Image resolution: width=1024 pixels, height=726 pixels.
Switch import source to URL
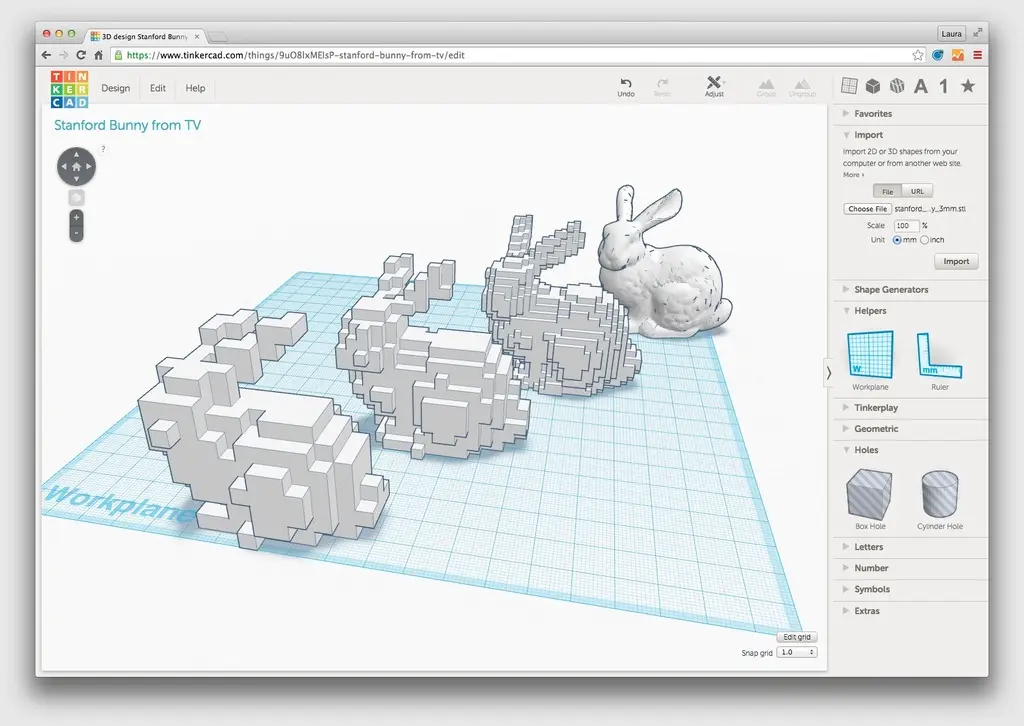[917, 191]
